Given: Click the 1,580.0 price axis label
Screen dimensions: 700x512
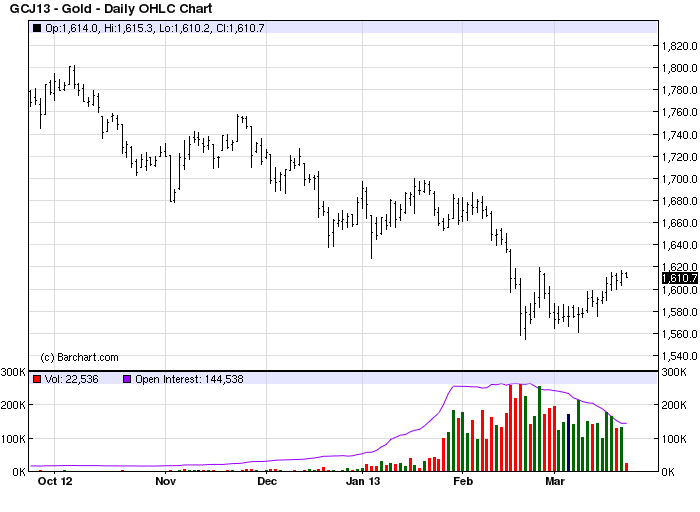Looking at the screenshot, I should point(679,312).
